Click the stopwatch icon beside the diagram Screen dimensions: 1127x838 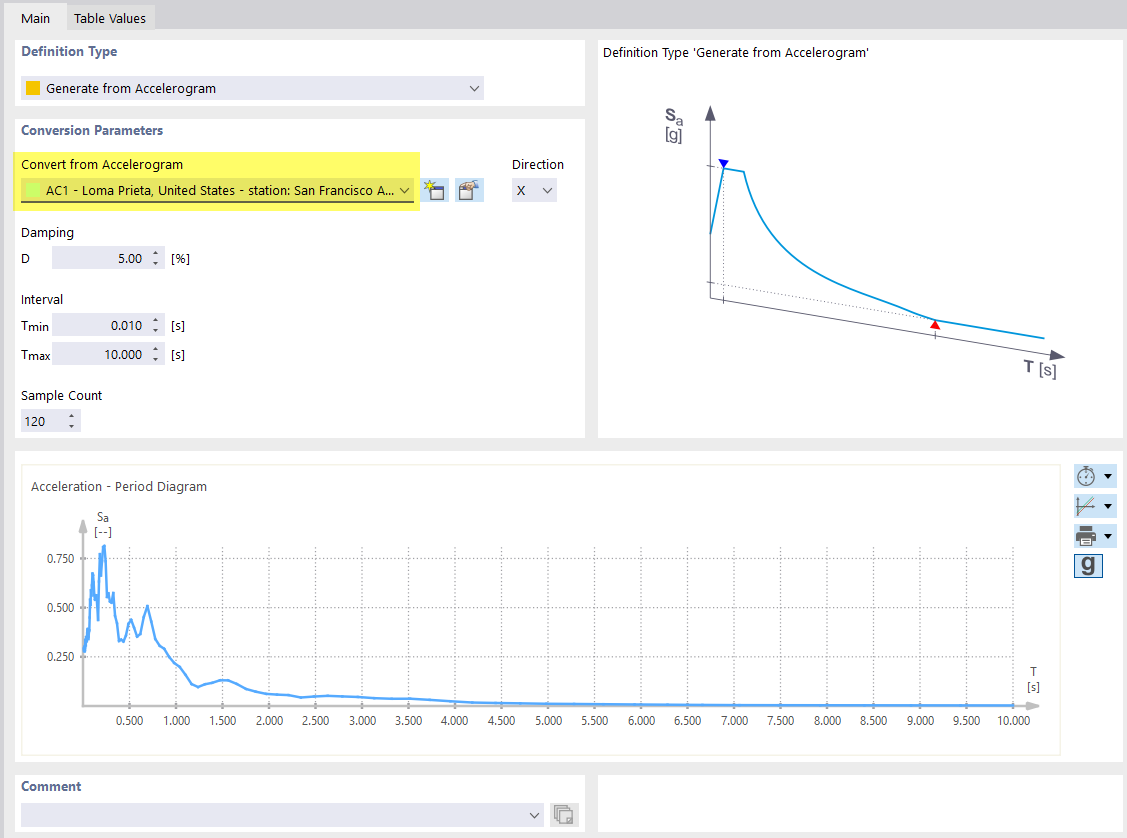[x=1086, y=475]
